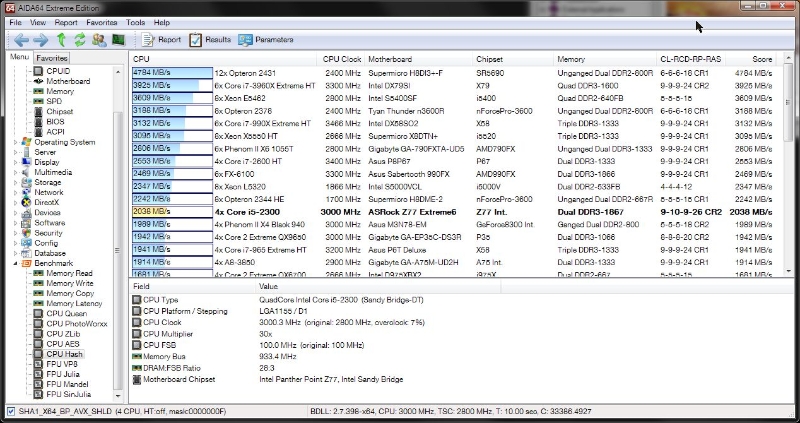
Task: Expand the Multimedia tree node
Action: tap(15, 172)
